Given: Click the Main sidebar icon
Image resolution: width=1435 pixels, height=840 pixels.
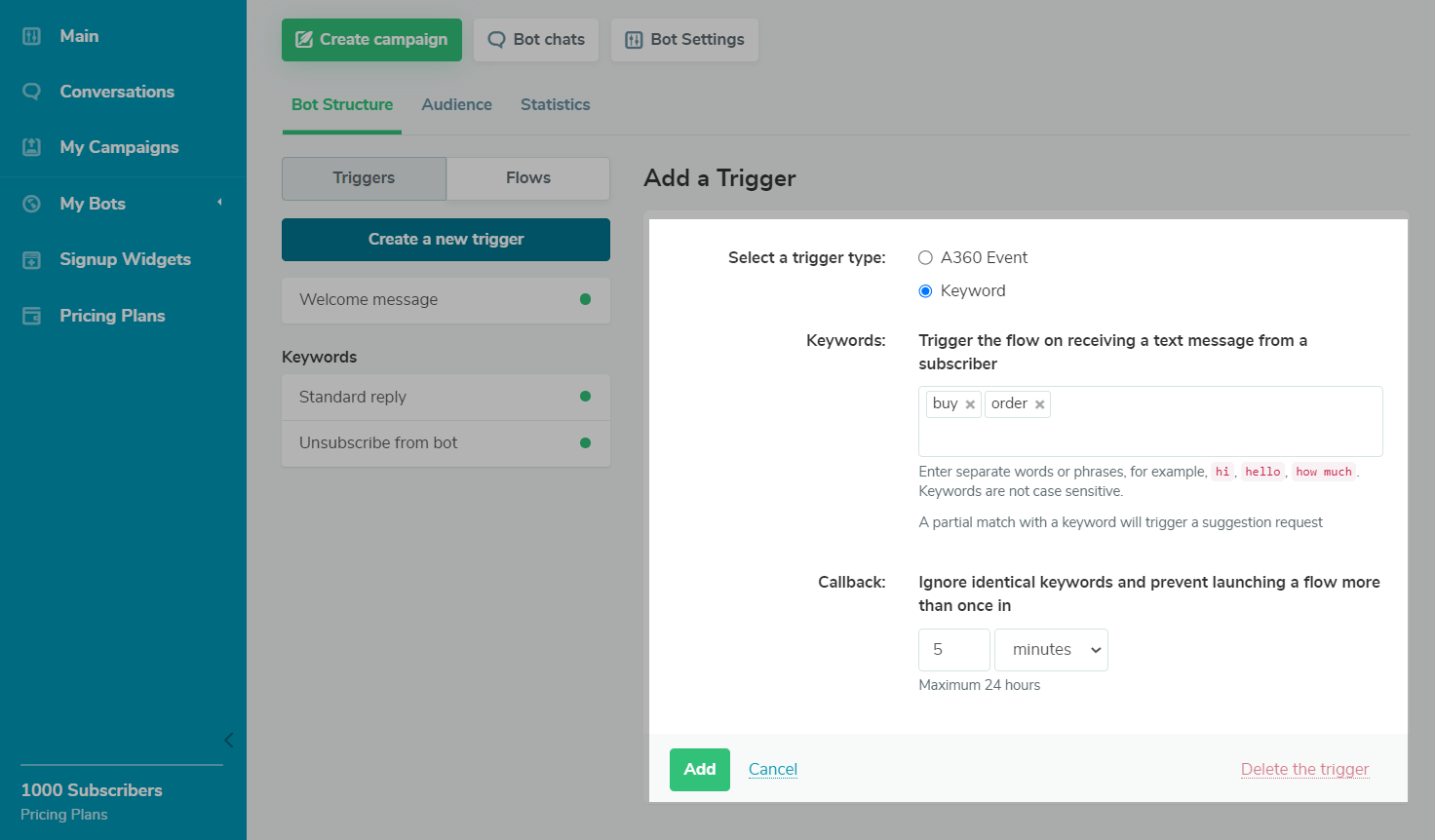Looking at the screenshot, I should click(32, 37).
